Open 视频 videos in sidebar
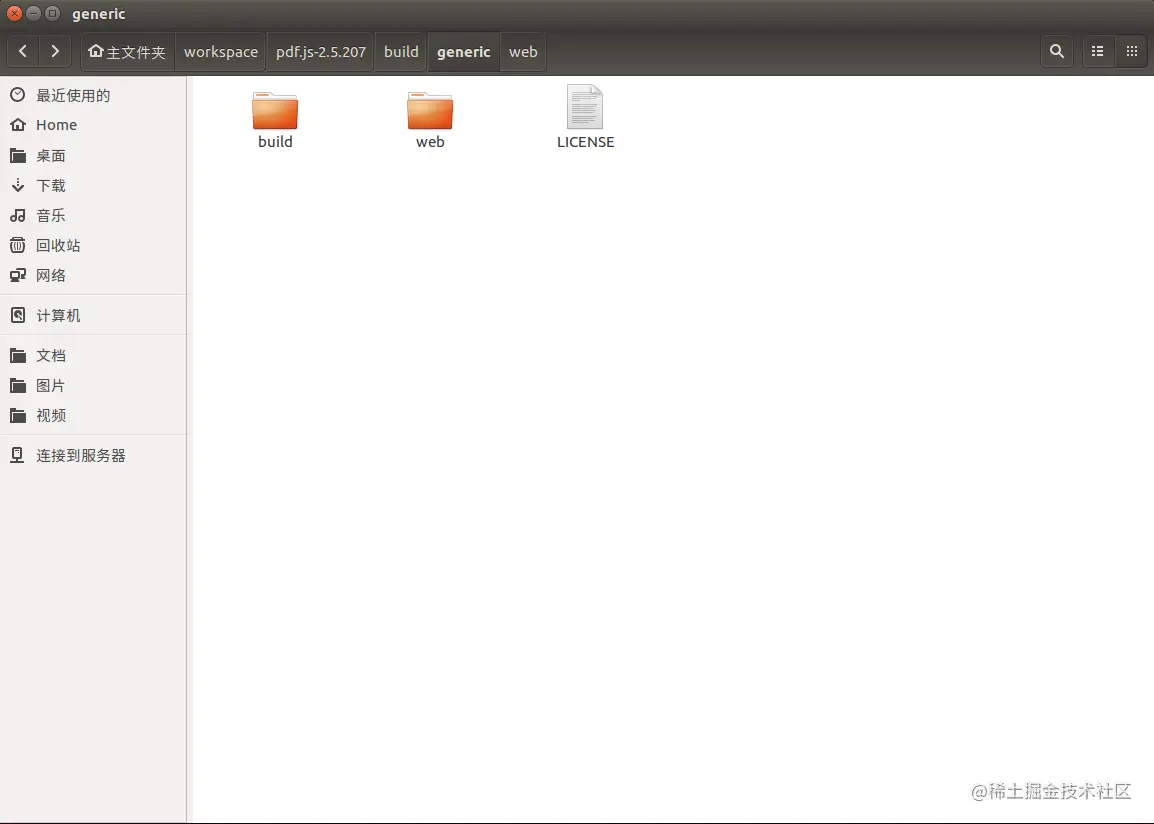The height and width of the screenshot is (824, 1154). point(93,416)
